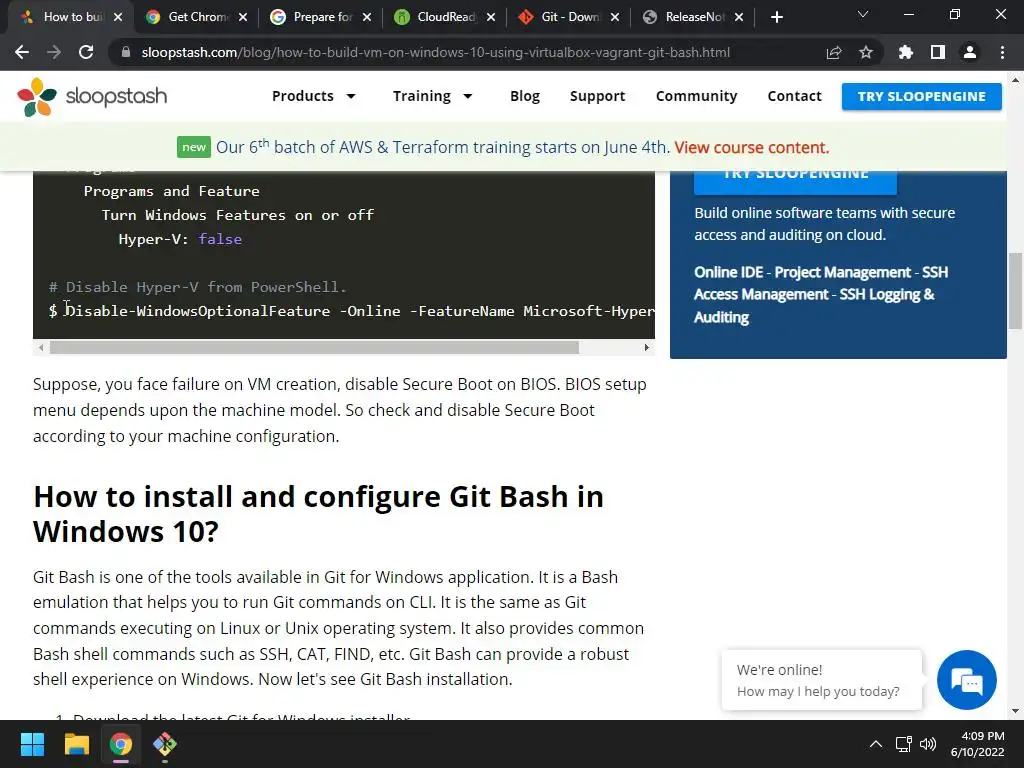Open the Contact nav link
Image resolution: width=1024 pixels, height=768 pixels.
point(794,96)
